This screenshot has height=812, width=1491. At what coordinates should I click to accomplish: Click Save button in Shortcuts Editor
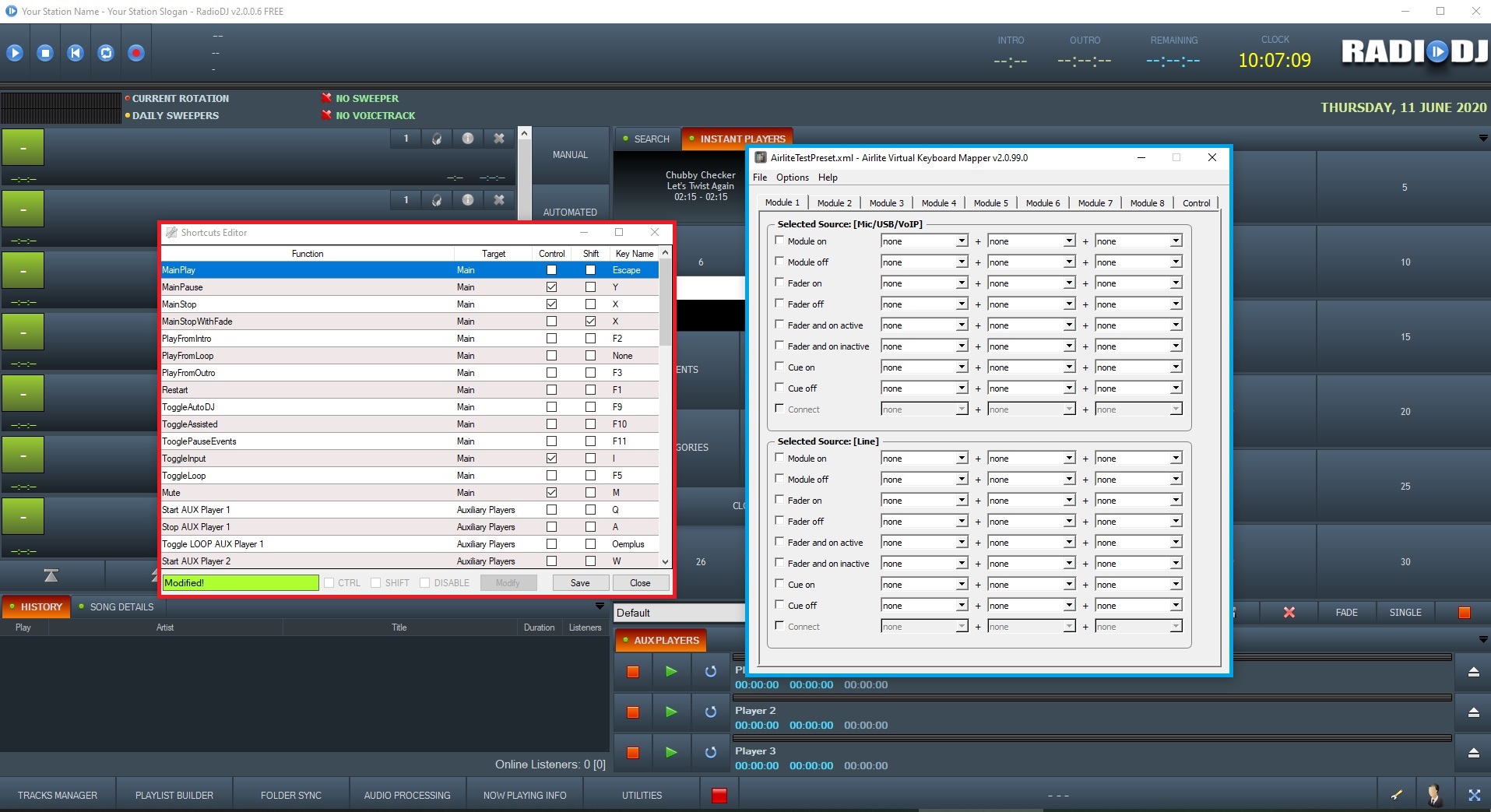pyautogui.click(x=580, y=583)
